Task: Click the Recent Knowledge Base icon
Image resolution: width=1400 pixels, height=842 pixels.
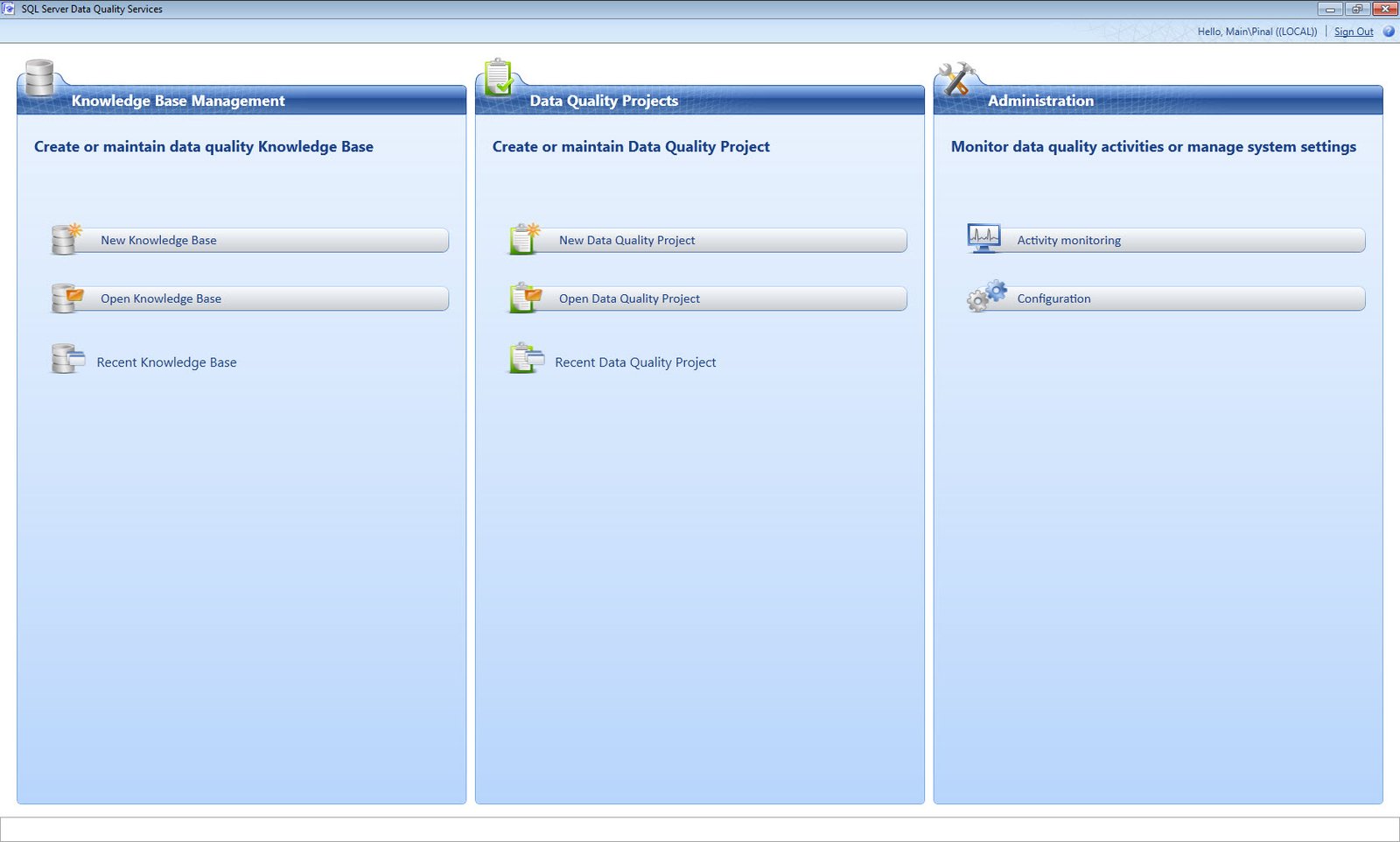Action: click(67, 358)
